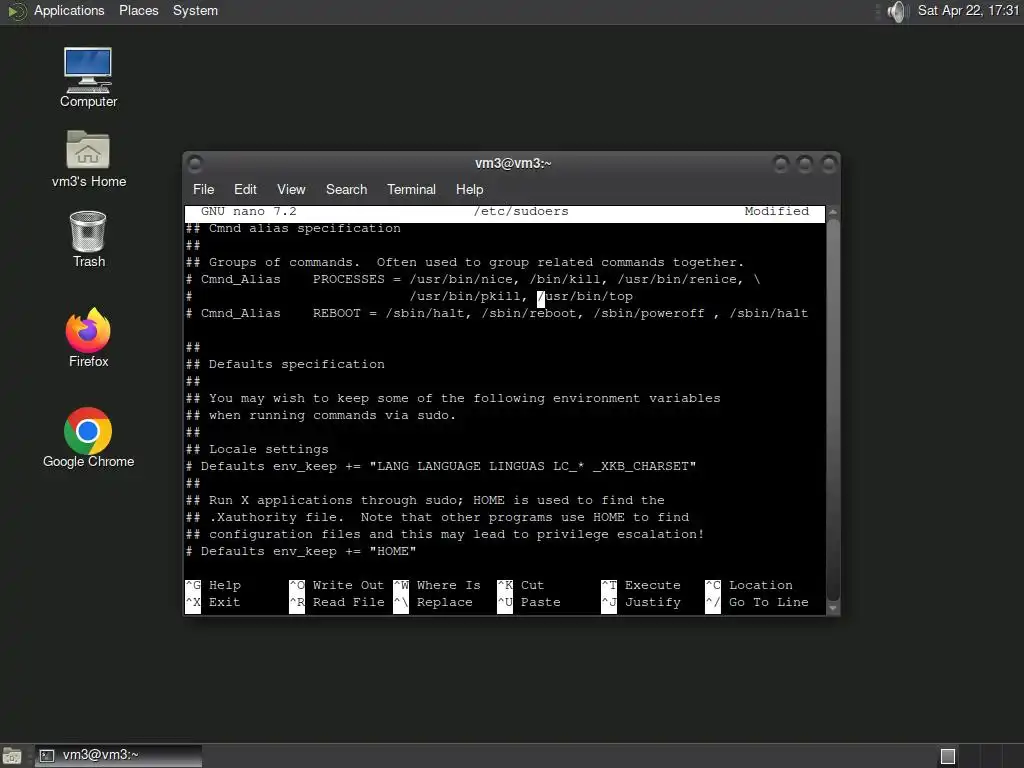Click the '## Cmnd alias specification' line

click(x=293, y=228)
